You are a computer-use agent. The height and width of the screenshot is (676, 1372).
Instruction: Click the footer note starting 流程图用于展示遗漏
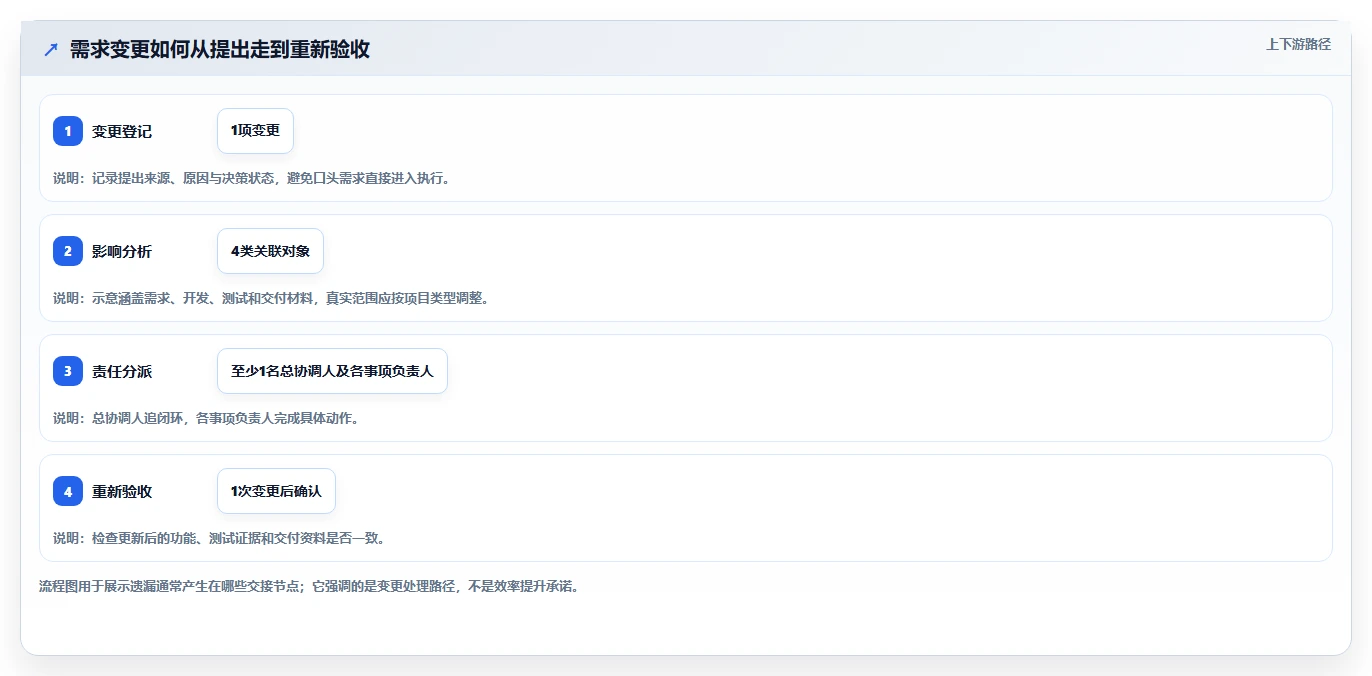tap(309, 586)
